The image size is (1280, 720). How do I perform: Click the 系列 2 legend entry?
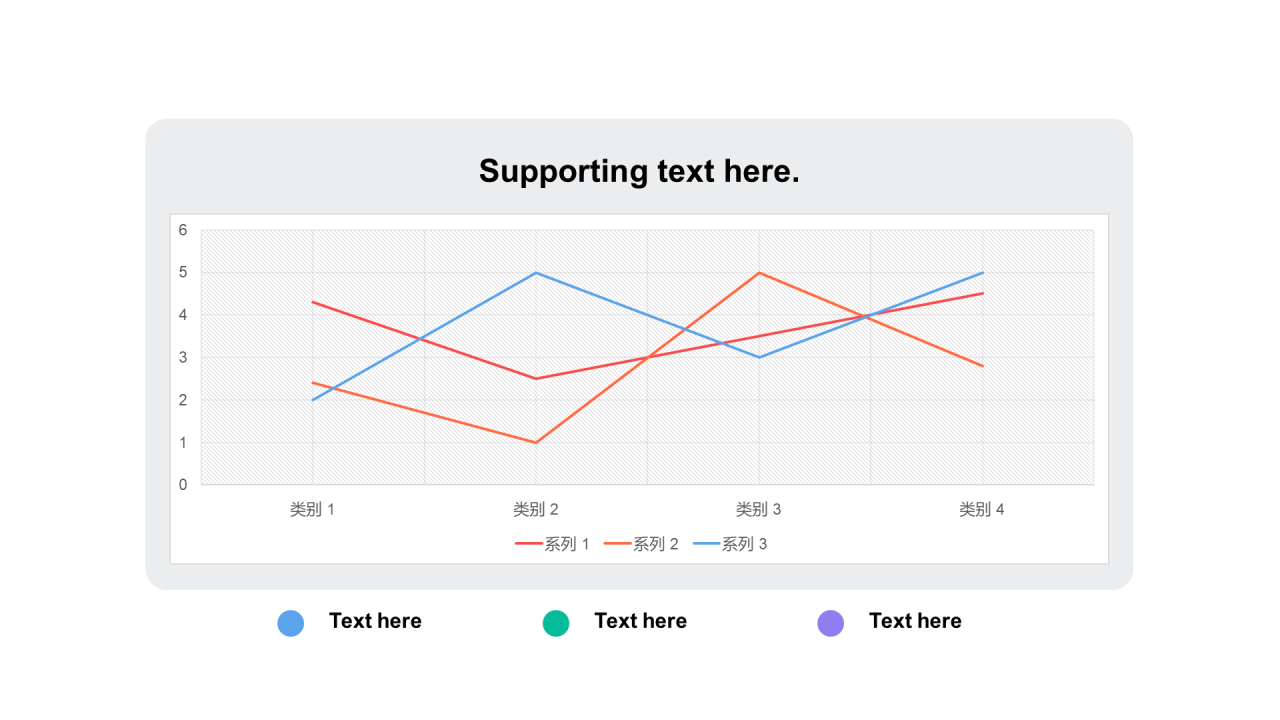point(641,544)
